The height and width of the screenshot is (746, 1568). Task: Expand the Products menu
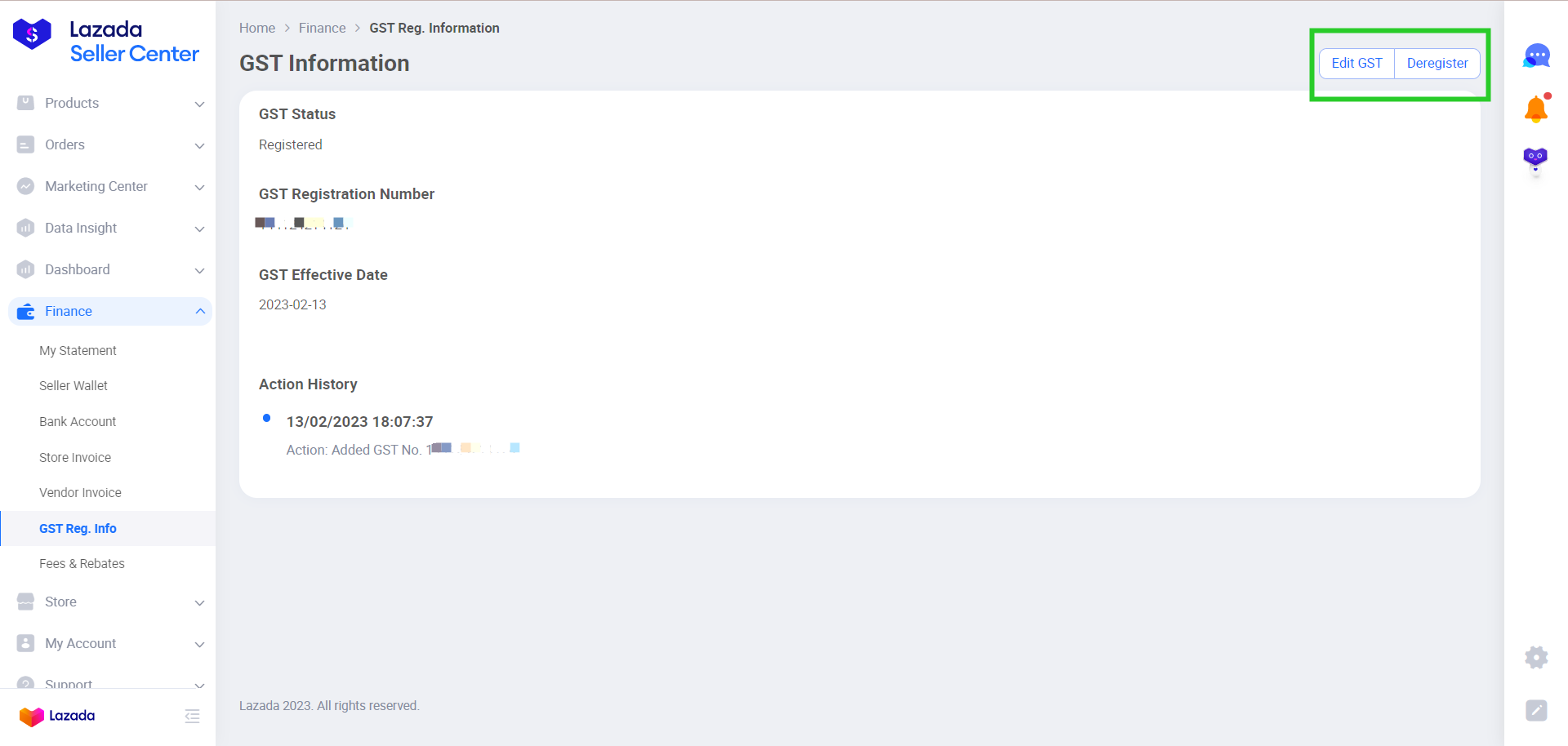[110, 103]
